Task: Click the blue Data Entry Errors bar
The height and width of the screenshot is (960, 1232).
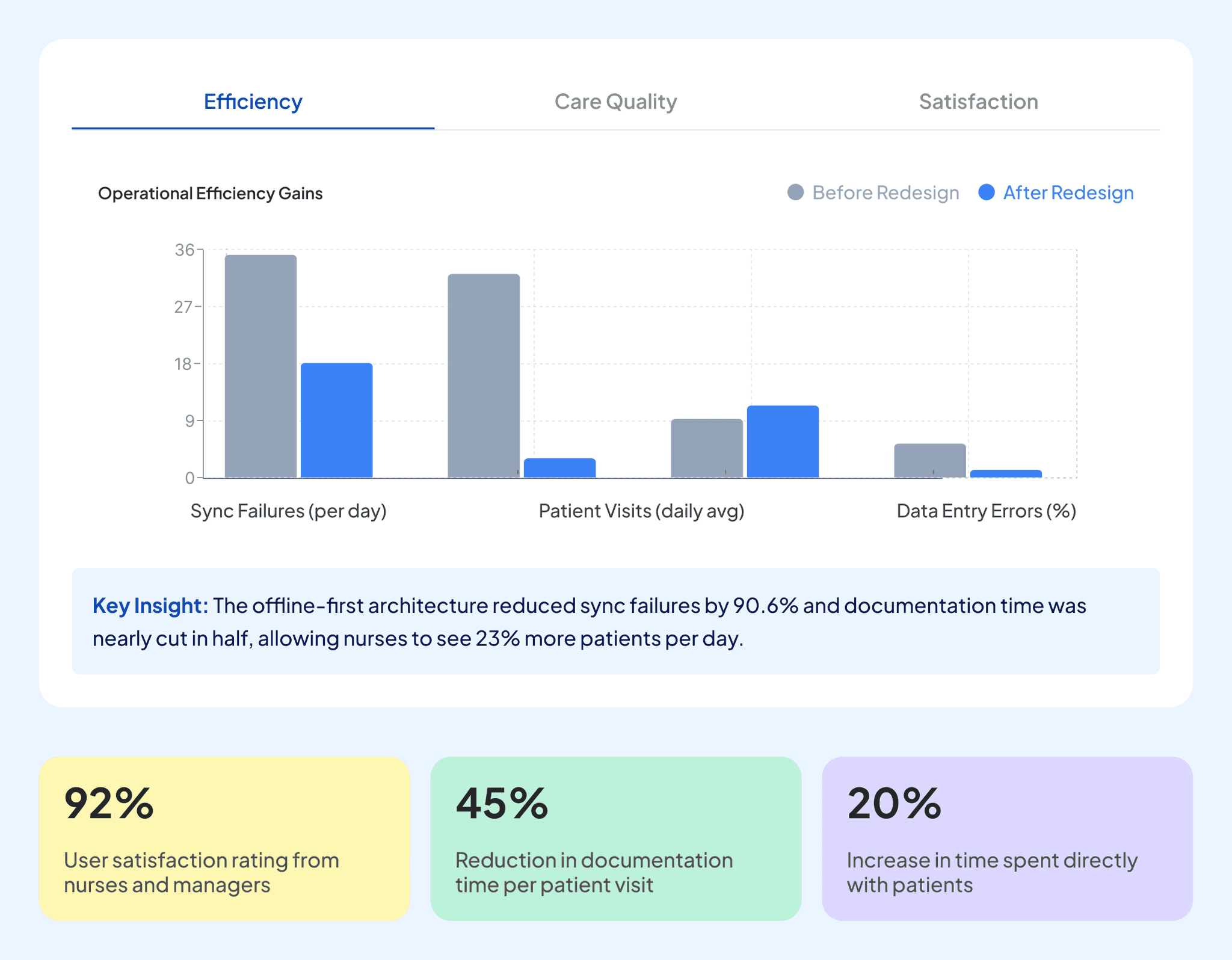Action: point(1006,474)
